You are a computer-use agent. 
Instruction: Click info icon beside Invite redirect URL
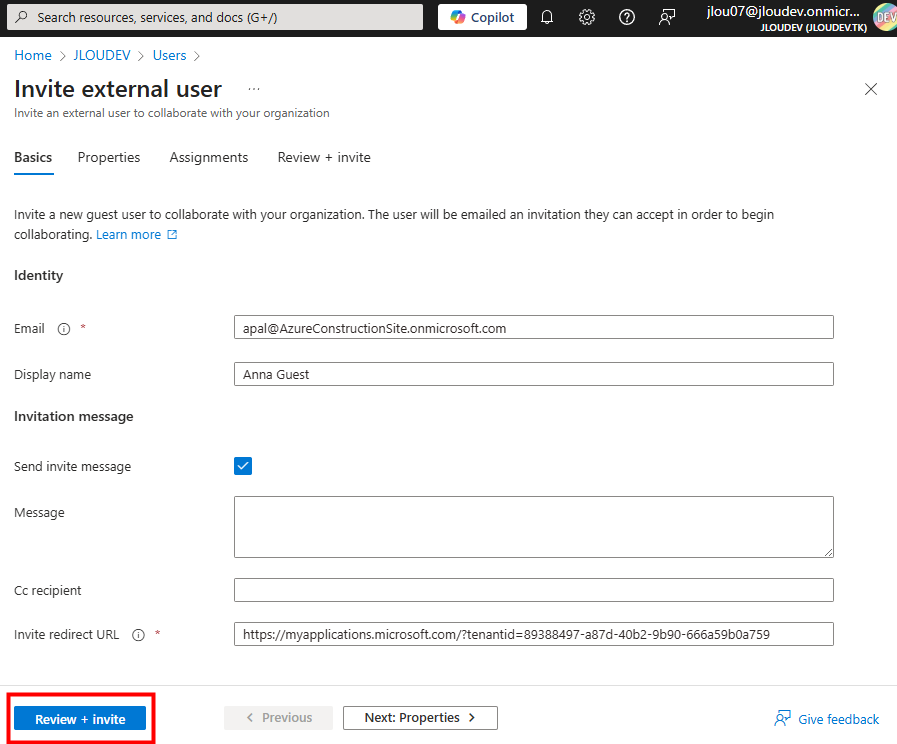pos(139,635)
